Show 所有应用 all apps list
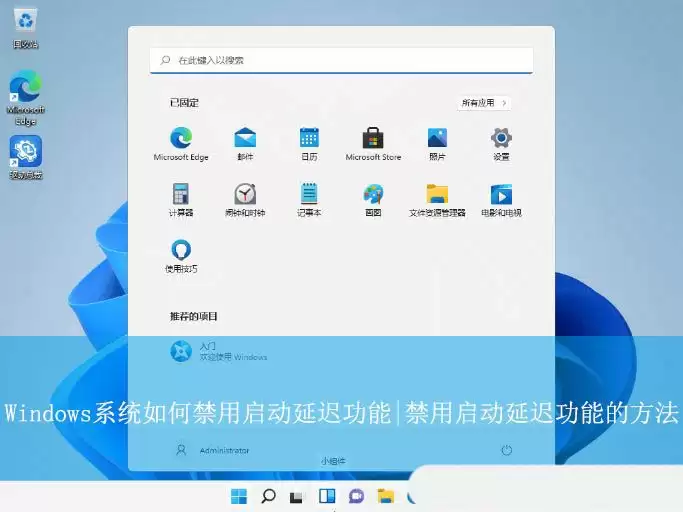Image resolution: width=683 pixels, height=512 pixels. 484,103
